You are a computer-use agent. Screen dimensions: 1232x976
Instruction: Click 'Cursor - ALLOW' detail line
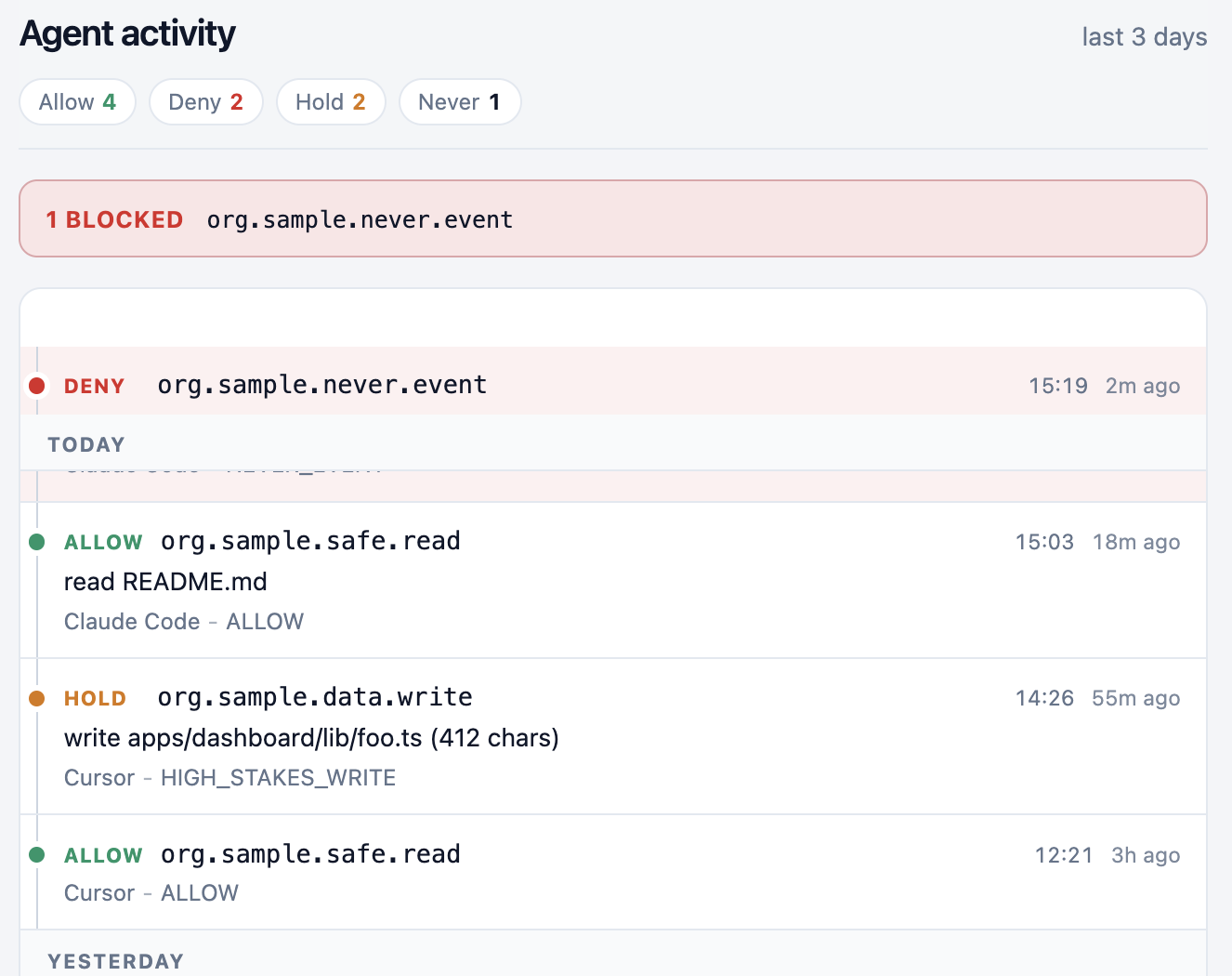point(151,893)
